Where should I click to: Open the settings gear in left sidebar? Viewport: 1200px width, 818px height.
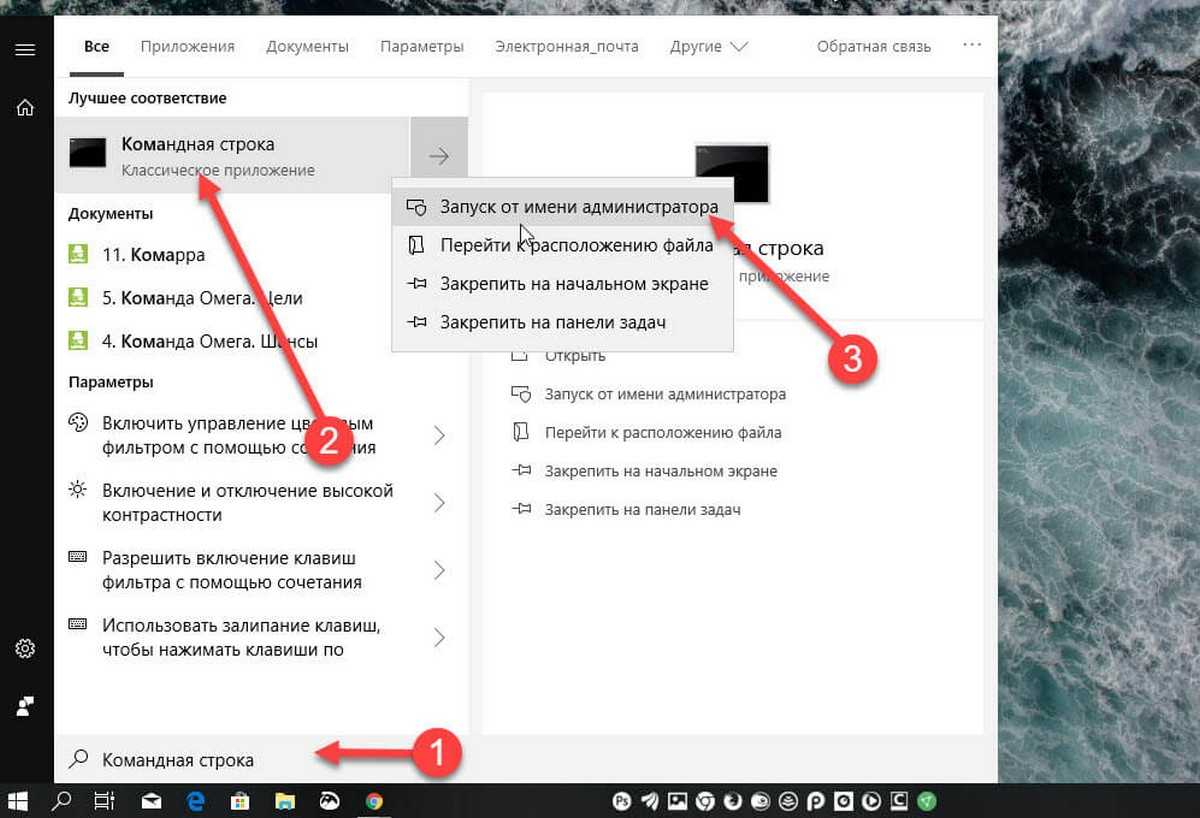click(x=26, y=649)
